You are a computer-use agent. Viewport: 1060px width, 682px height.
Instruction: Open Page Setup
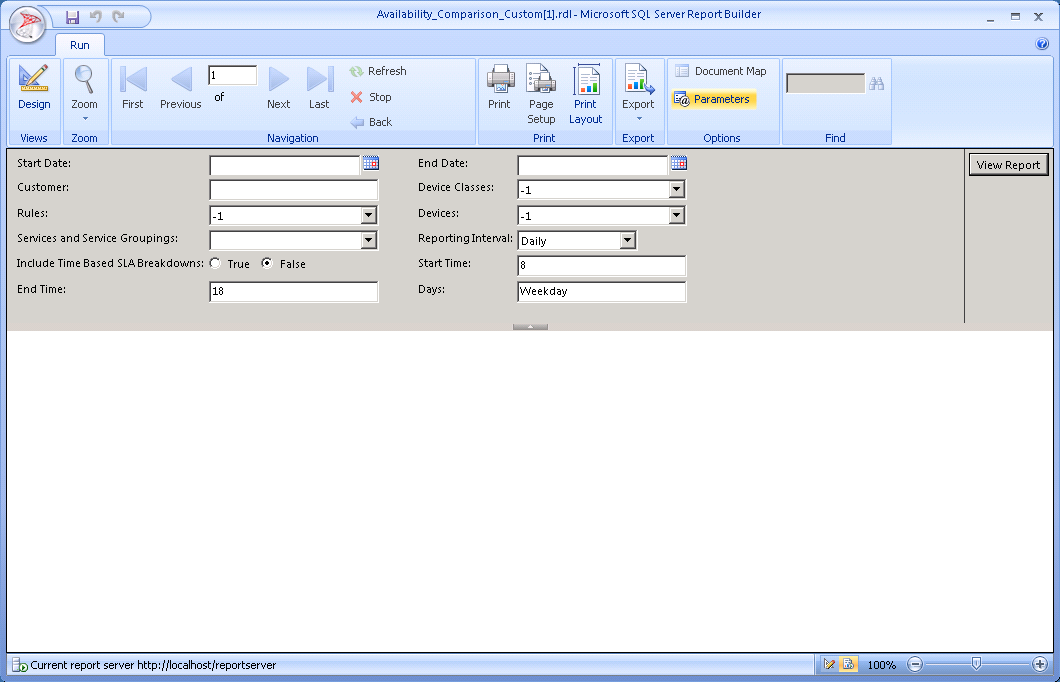(541, 95)
